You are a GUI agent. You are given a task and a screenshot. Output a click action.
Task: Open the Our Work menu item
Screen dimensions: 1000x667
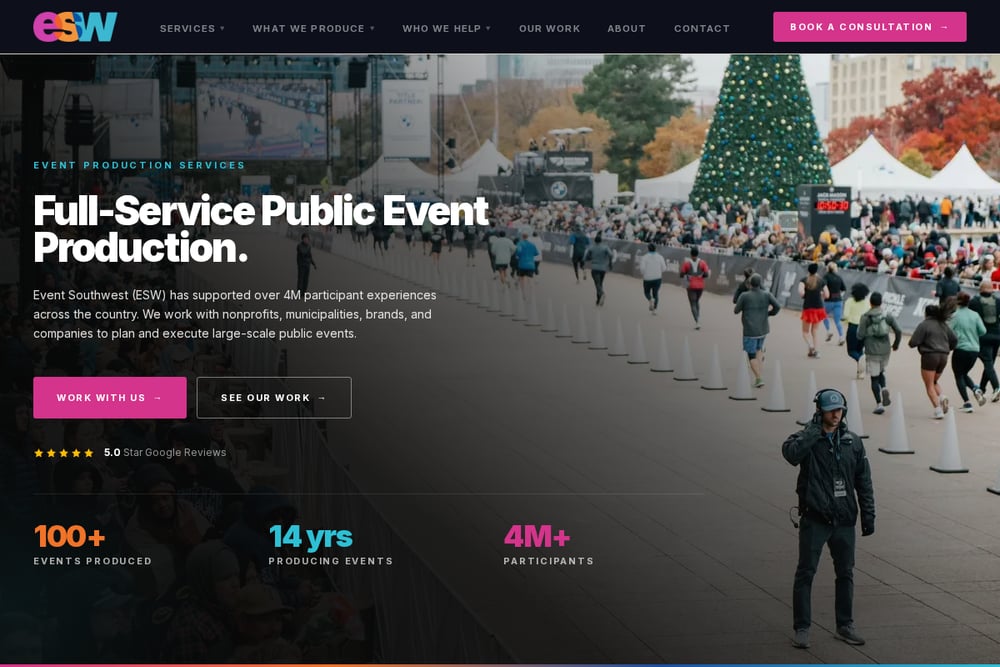pyautogui.click(x=550, y=29)
